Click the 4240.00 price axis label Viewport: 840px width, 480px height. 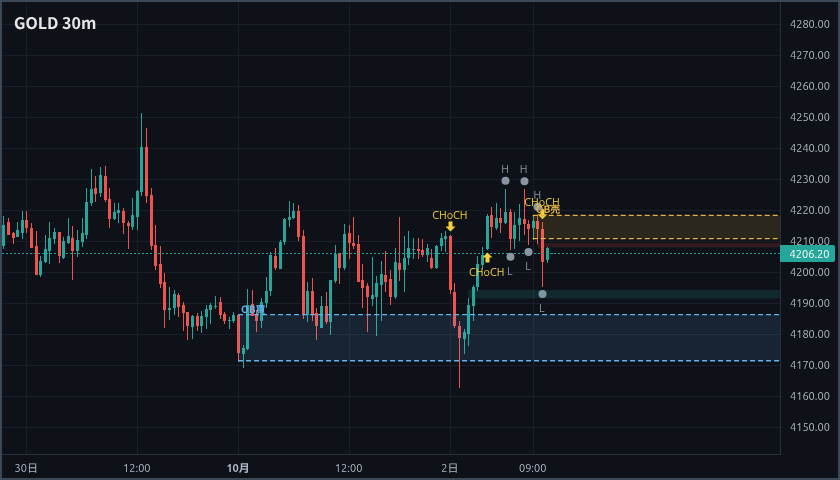click(x=809, y=148)
